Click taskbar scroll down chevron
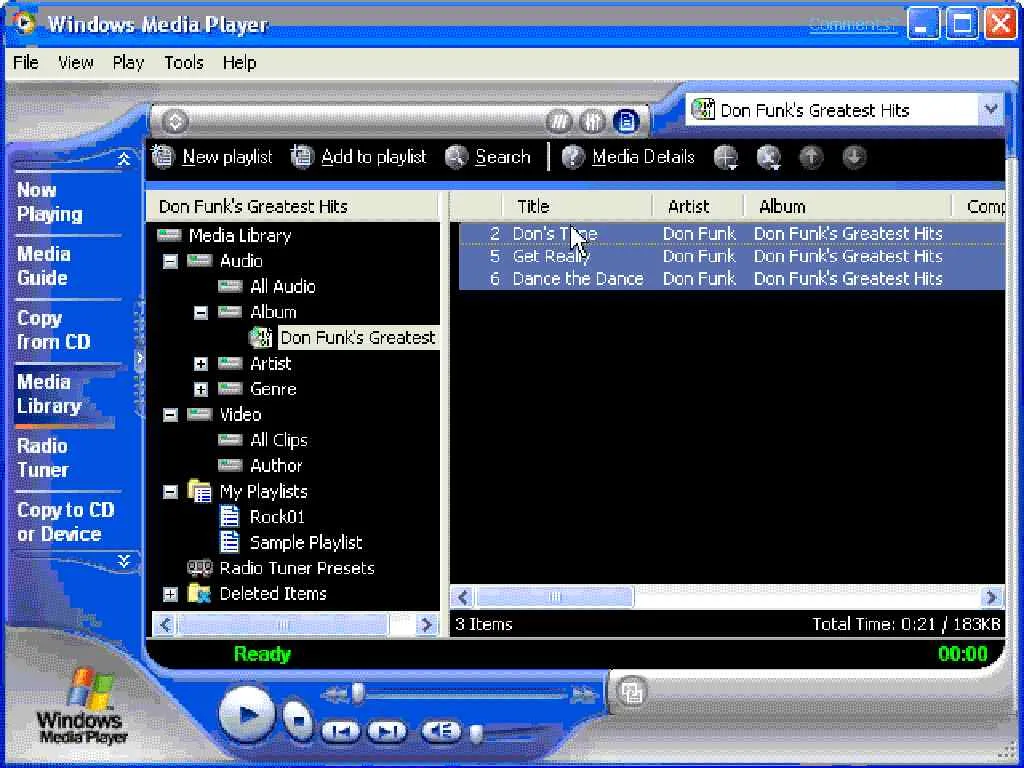 [x=123, y=560]
